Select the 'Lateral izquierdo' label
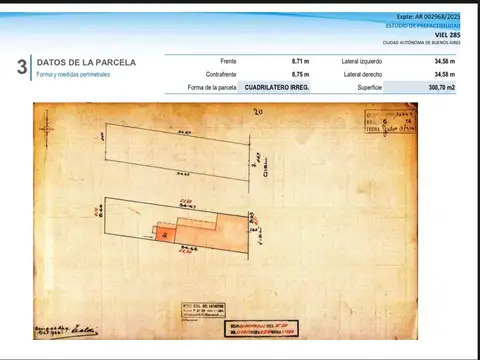Viewport: 480px width, 360px height. point(362,61)
